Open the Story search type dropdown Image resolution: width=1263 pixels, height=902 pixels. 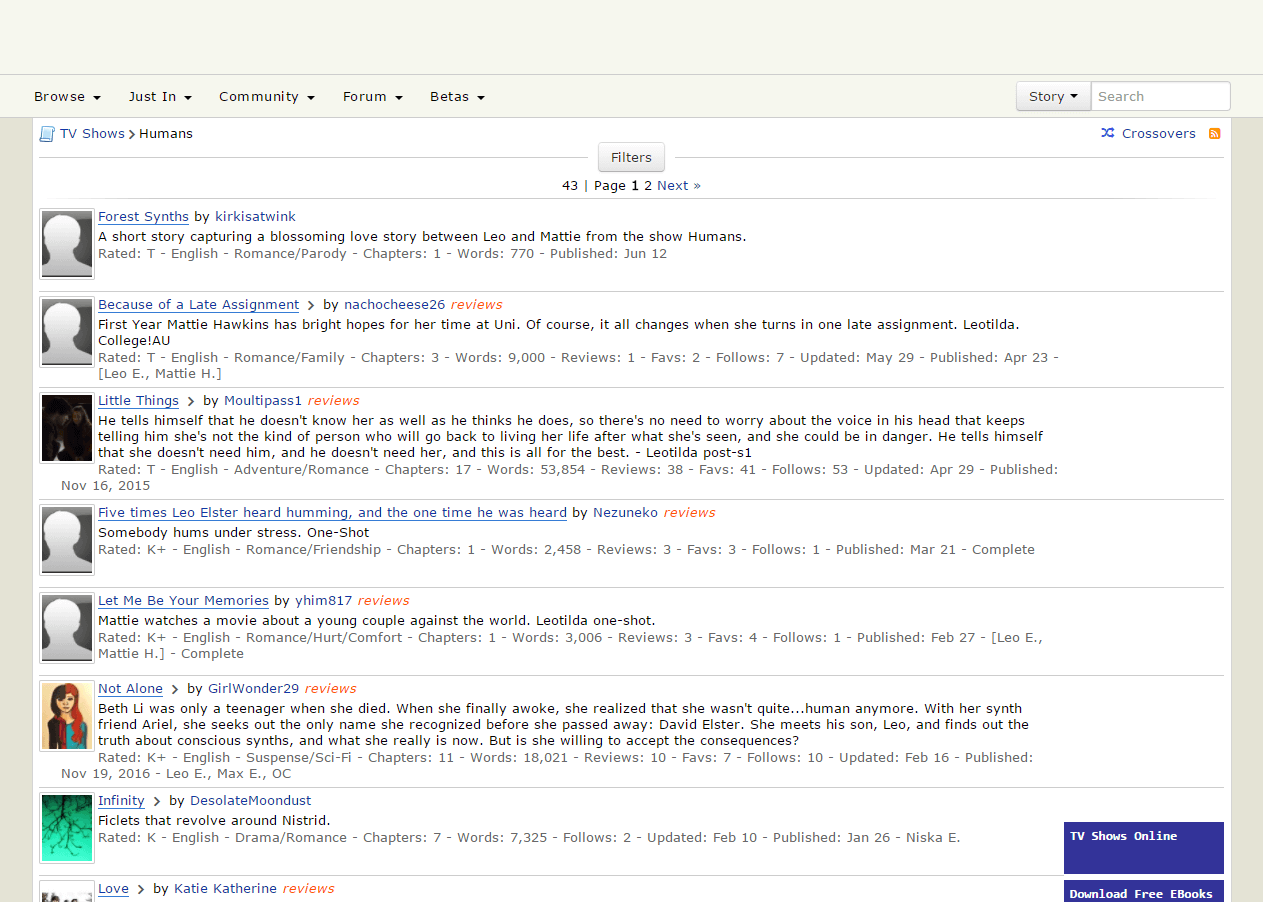coord(1053,97)
